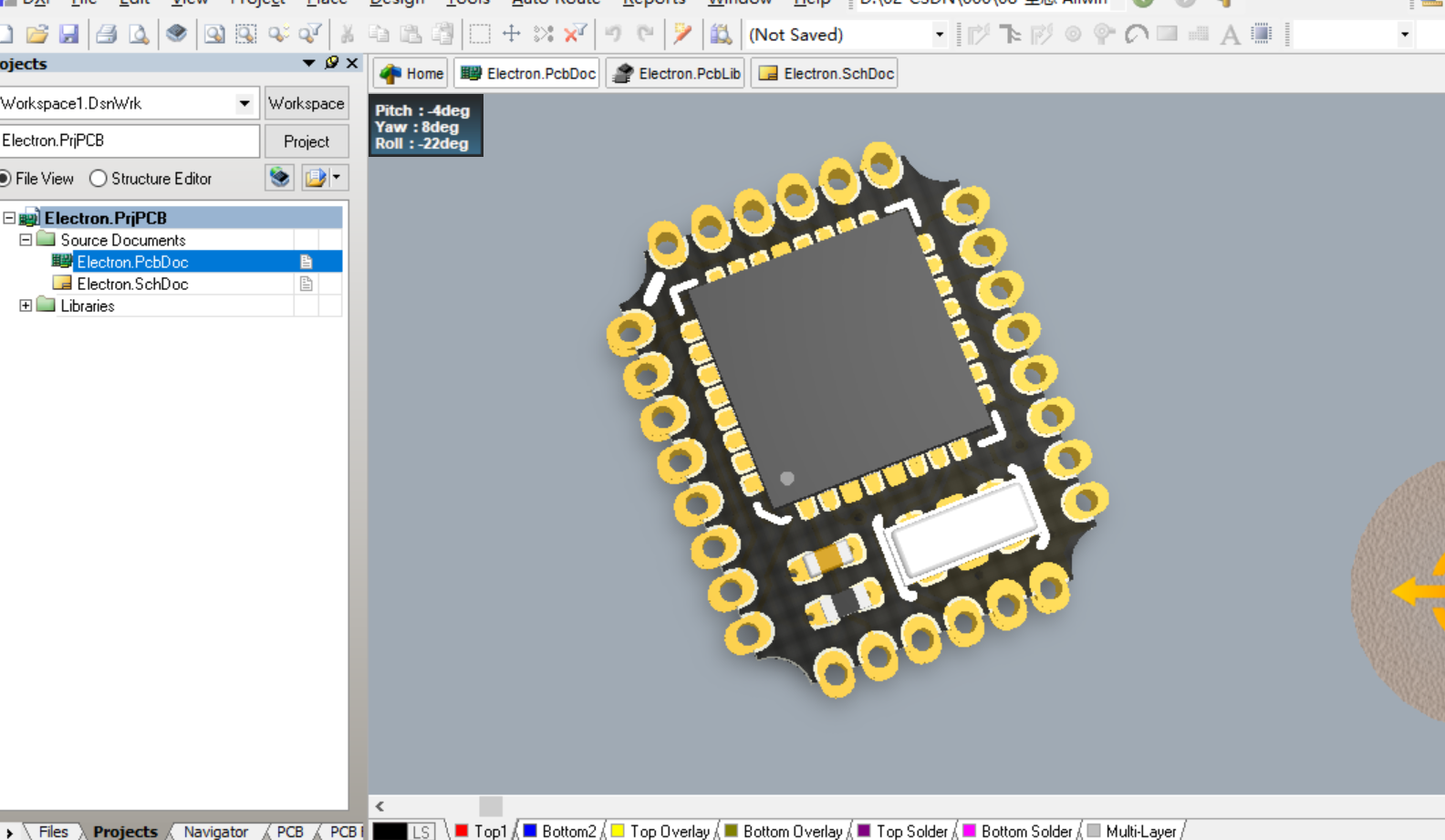Copy the selection
Screen dimensions: 1445x840
pos(379,35)
